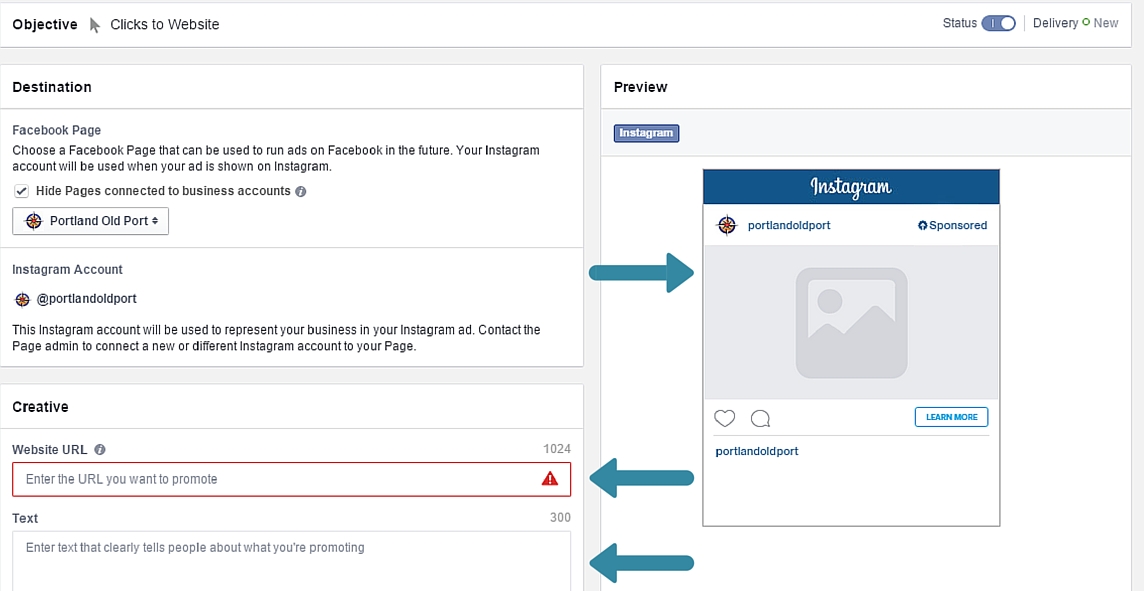The width and height of the screenshot is (1144, 591).
Task: Open the Portland Old Port page dropdown
Action: (90, 221)
